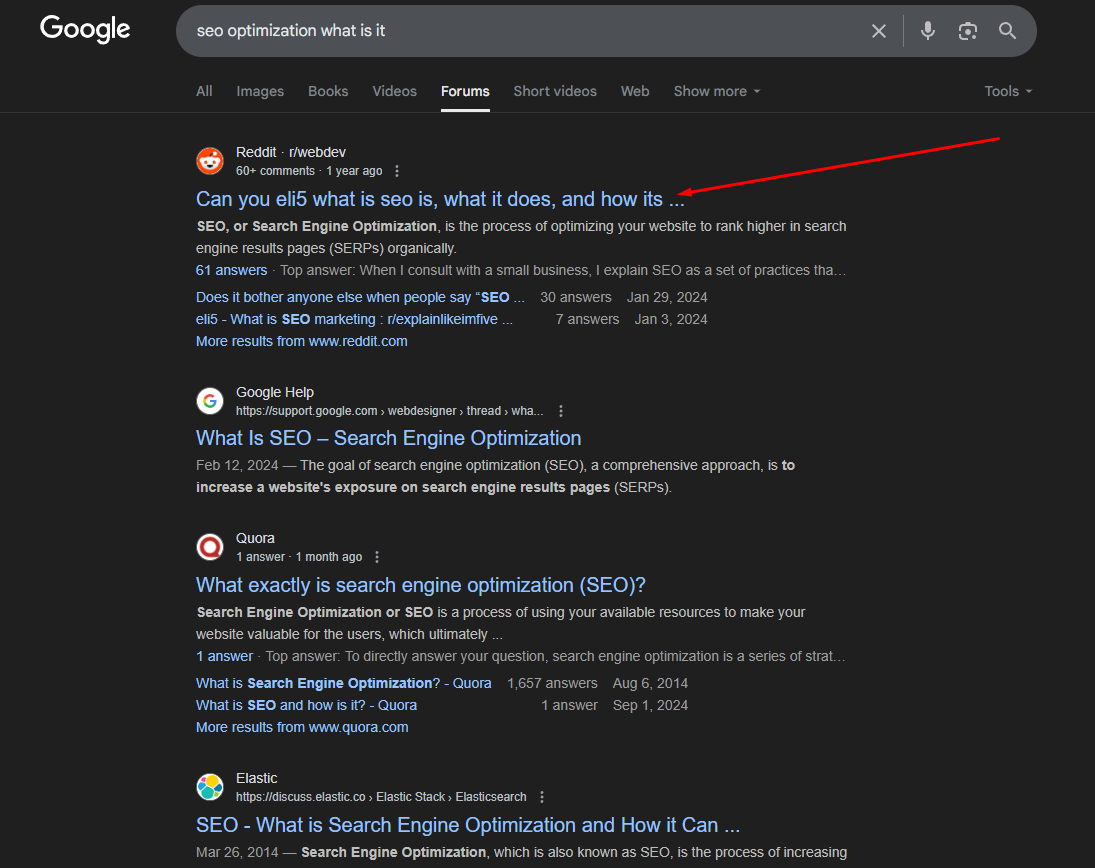
Task: Clear the search query with the X icon
Action: 879,31
